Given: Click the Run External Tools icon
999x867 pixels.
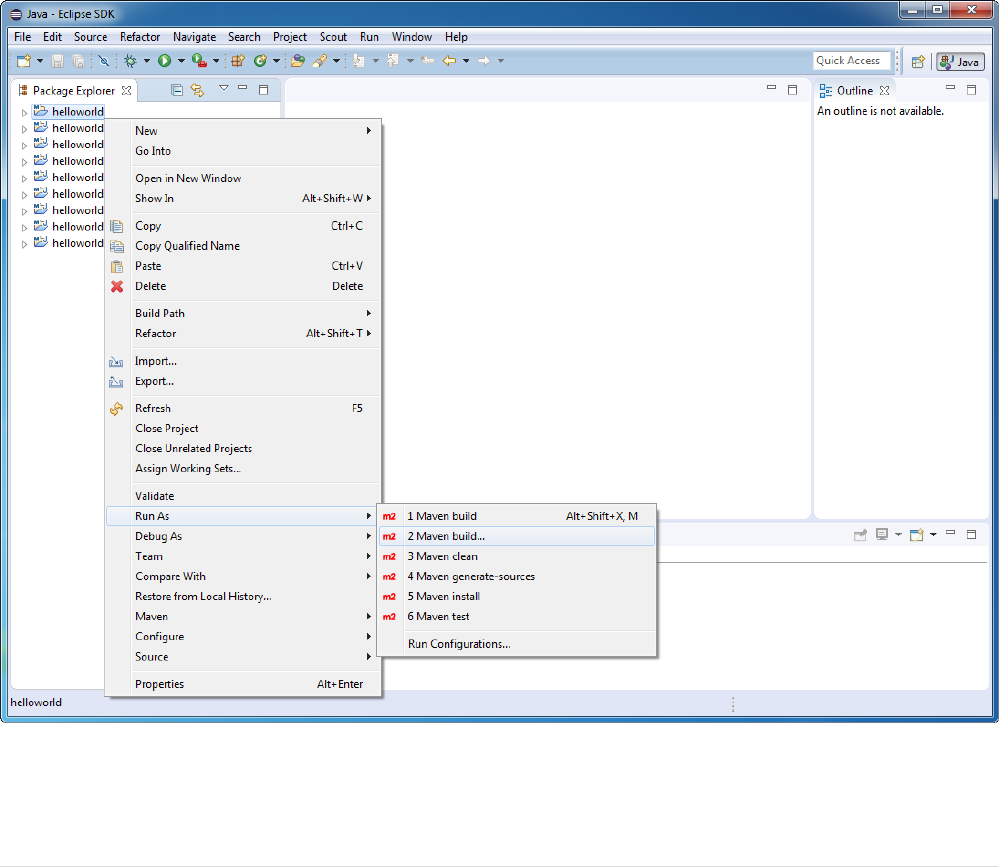Looking at the screenshot, I should [x=199, y=61].
